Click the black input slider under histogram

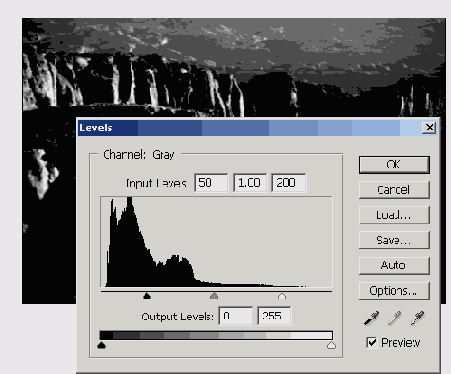pos(147,296)
